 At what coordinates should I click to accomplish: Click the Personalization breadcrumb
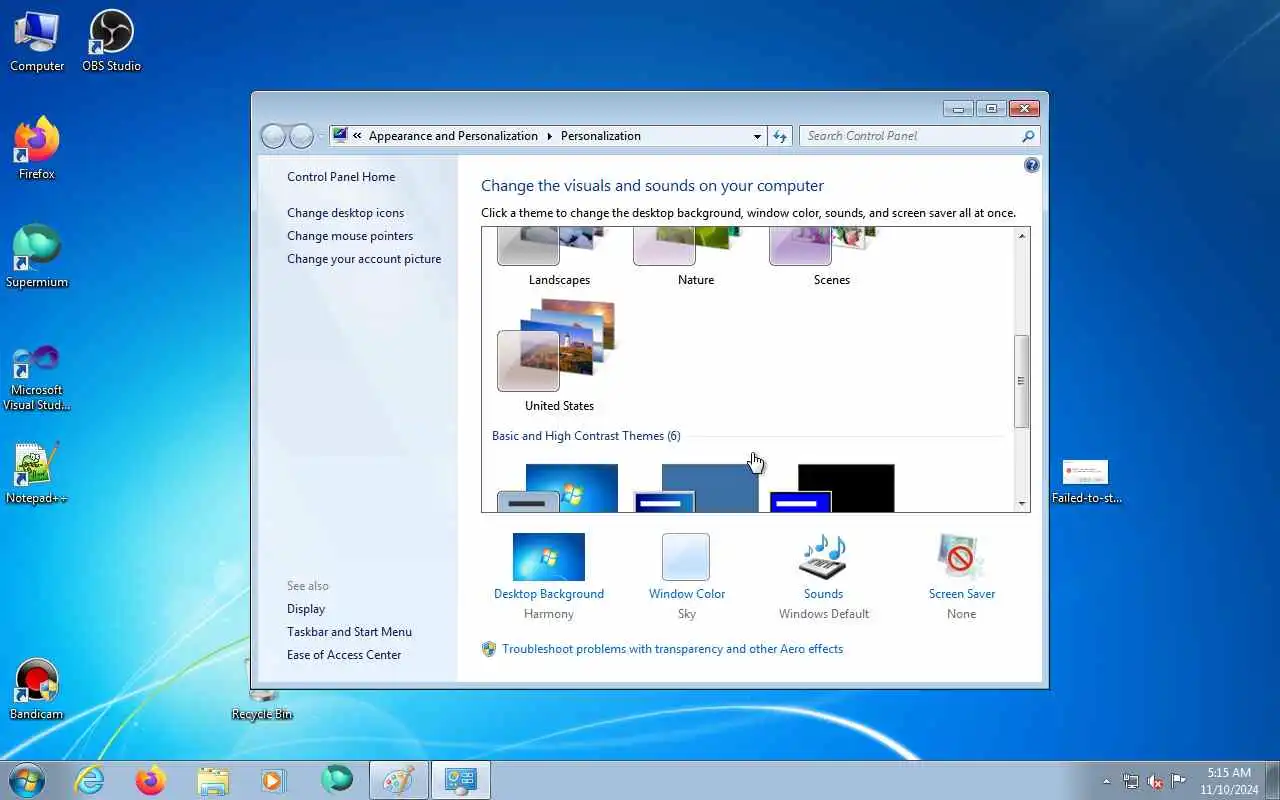(601, 136)
